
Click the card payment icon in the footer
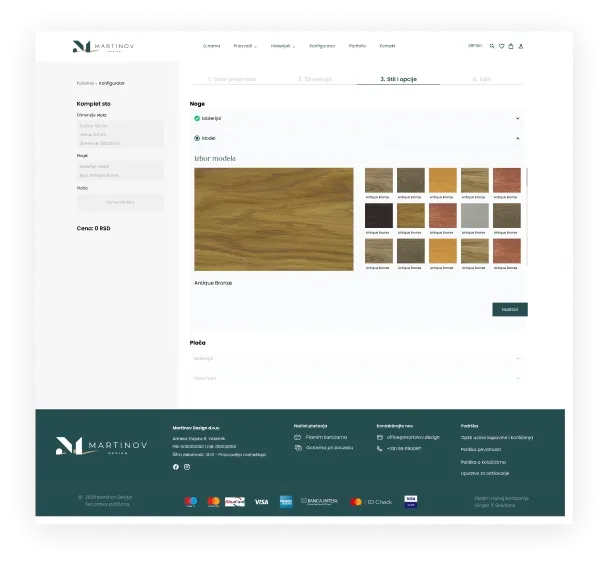(x=298, y=437)
